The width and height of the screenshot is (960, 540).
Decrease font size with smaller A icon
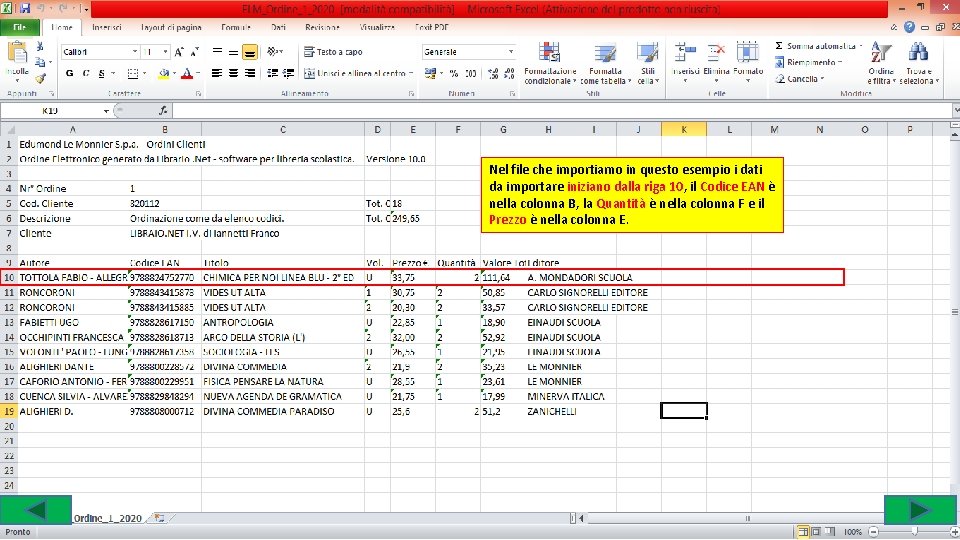pyautogui.click(x=195, y=52)
